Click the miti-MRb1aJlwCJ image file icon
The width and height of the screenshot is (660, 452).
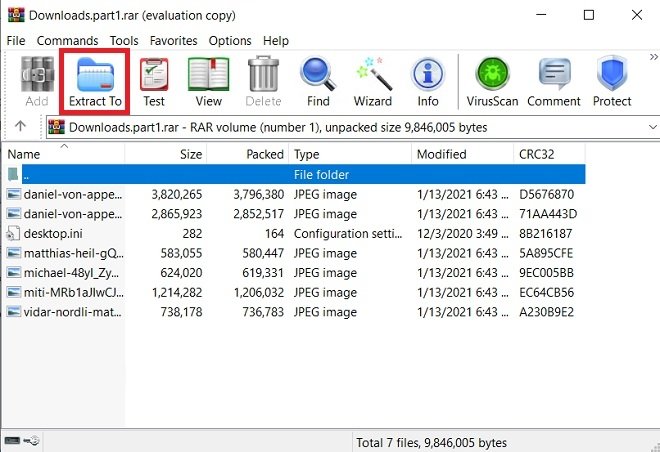click(13, 292)
